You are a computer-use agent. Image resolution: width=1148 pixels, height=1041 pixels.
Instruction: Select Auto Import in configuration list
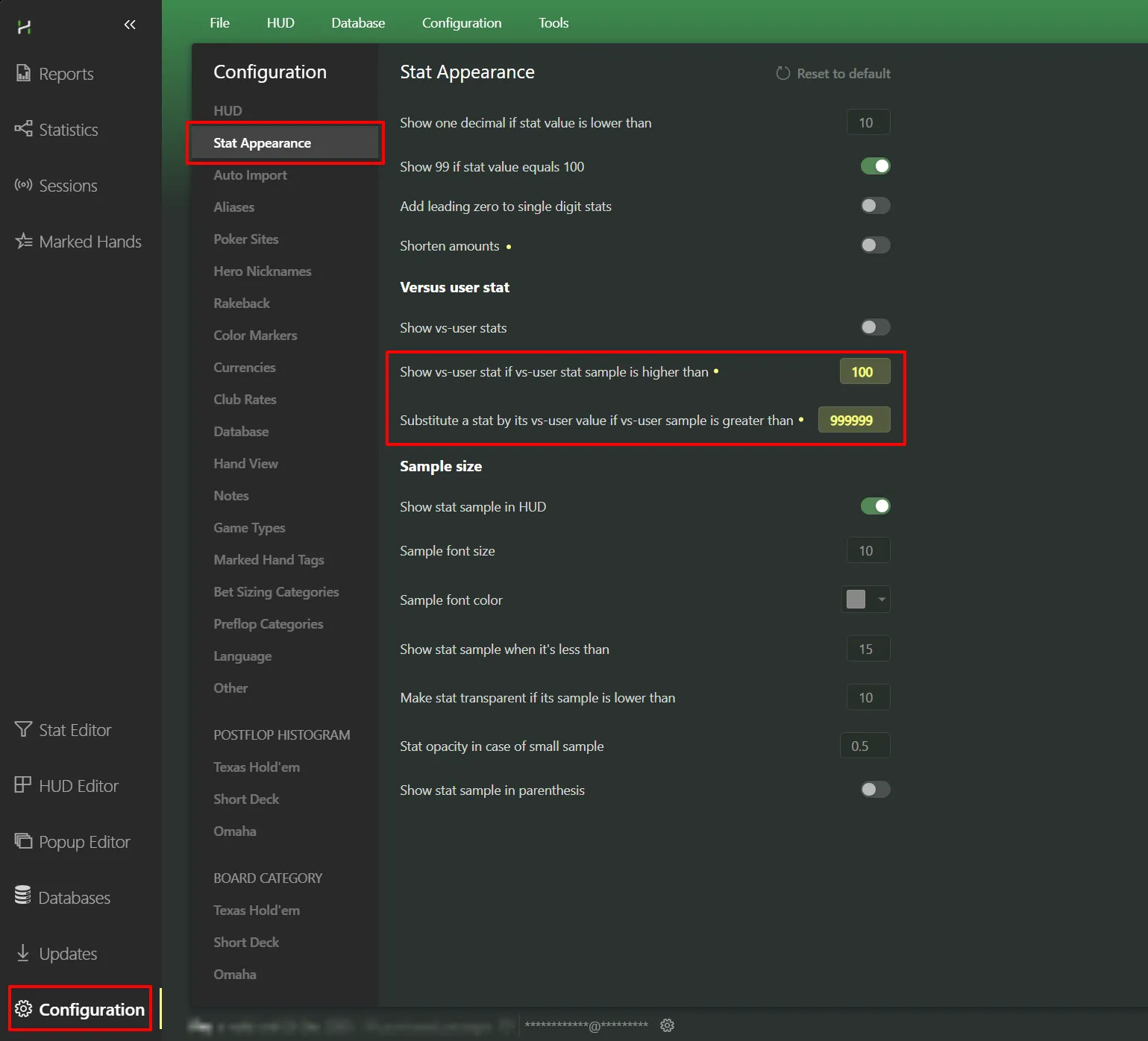click(250, 175)
